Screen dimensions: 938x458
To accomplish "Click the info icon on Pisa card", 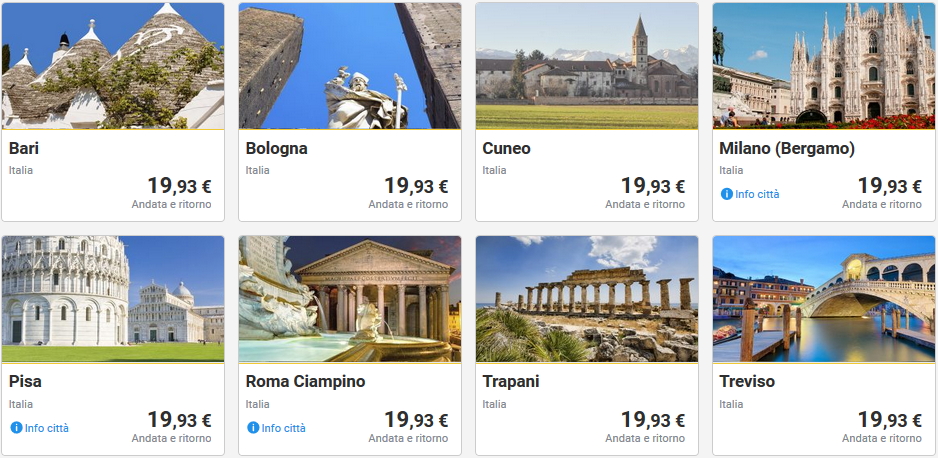I will (x=16, y=428).
